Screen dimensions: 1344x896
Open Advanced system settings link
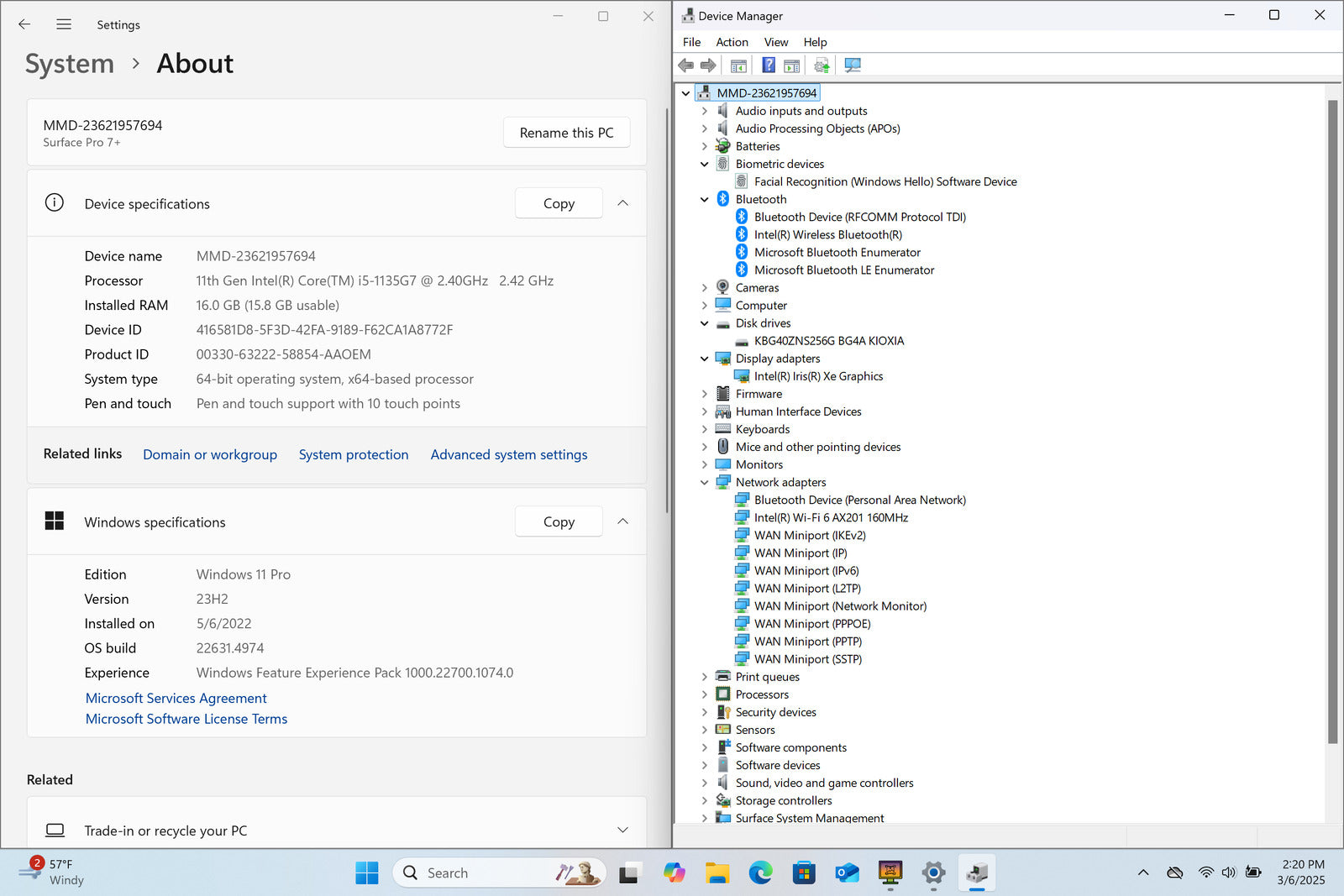pyautogui.click(x=509, y=454)
